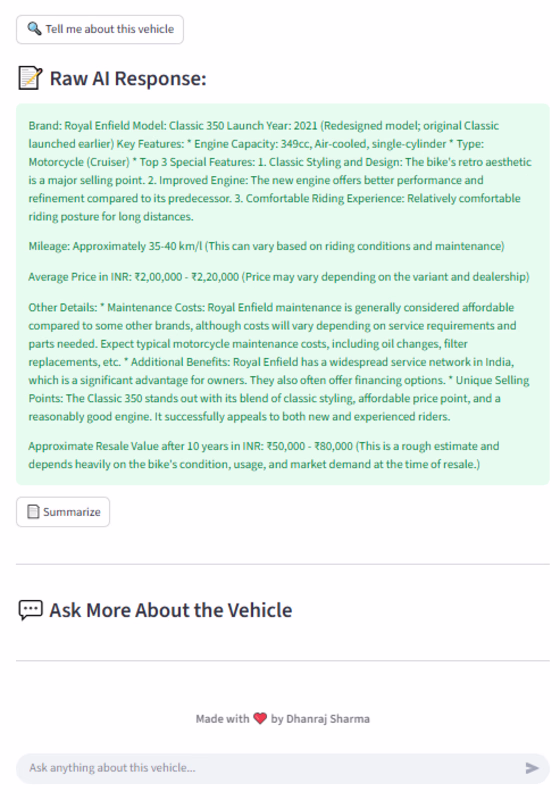Click the Other Details maintenance paragraph

279,362
